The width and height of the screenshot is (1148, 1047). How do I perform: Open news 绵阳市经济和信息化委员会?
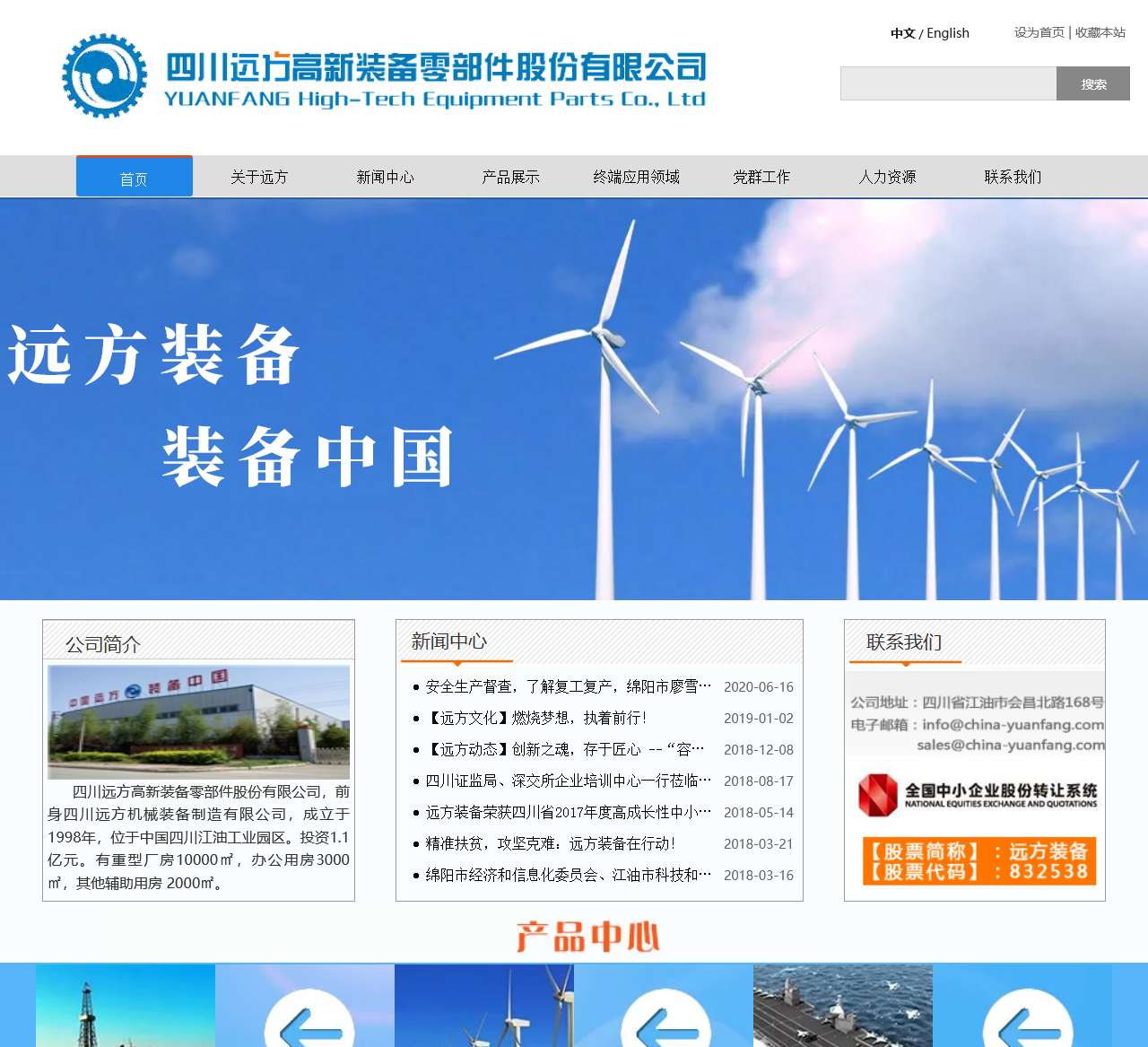pyautogui.click(x=569, y=875)
